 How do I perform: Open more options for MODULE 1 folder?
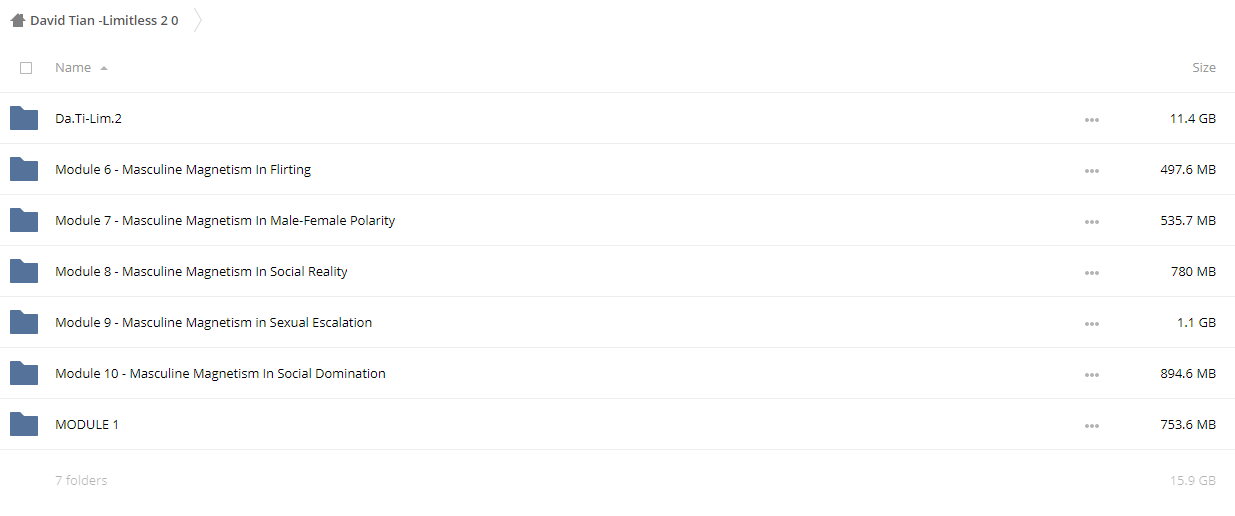(x=1091, y=425)
